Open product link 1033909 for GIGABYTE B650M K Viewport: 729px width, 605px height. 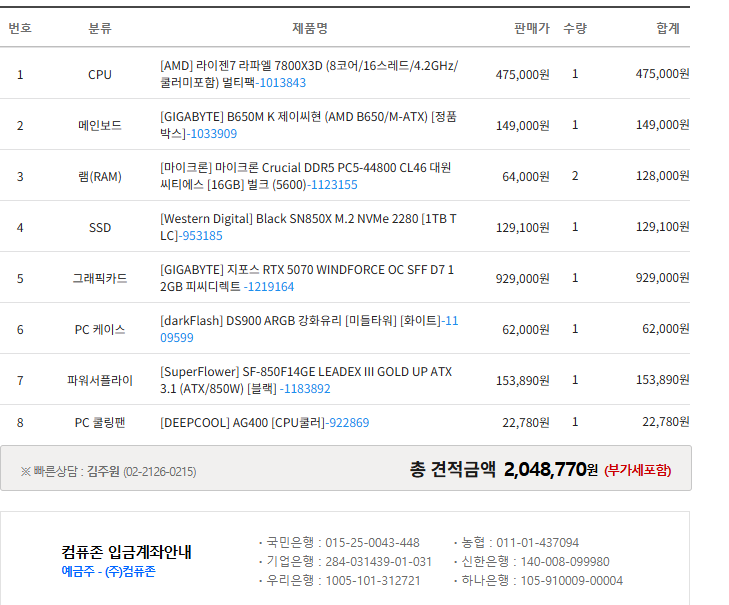click(x=213, y=134)
